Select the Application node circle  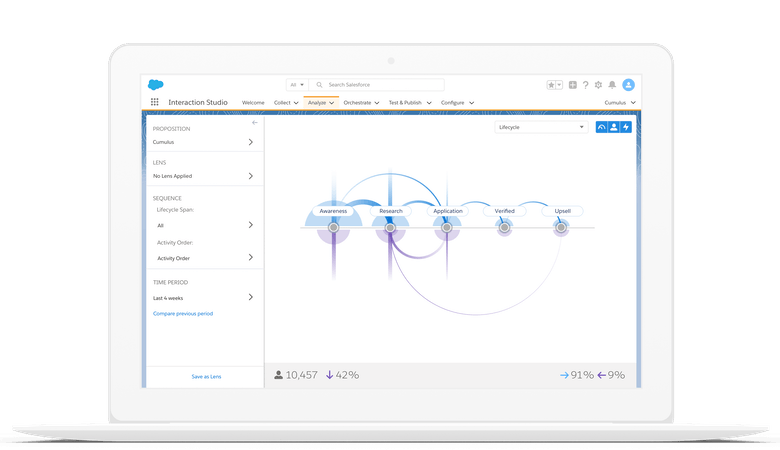[x=447, y=227]
